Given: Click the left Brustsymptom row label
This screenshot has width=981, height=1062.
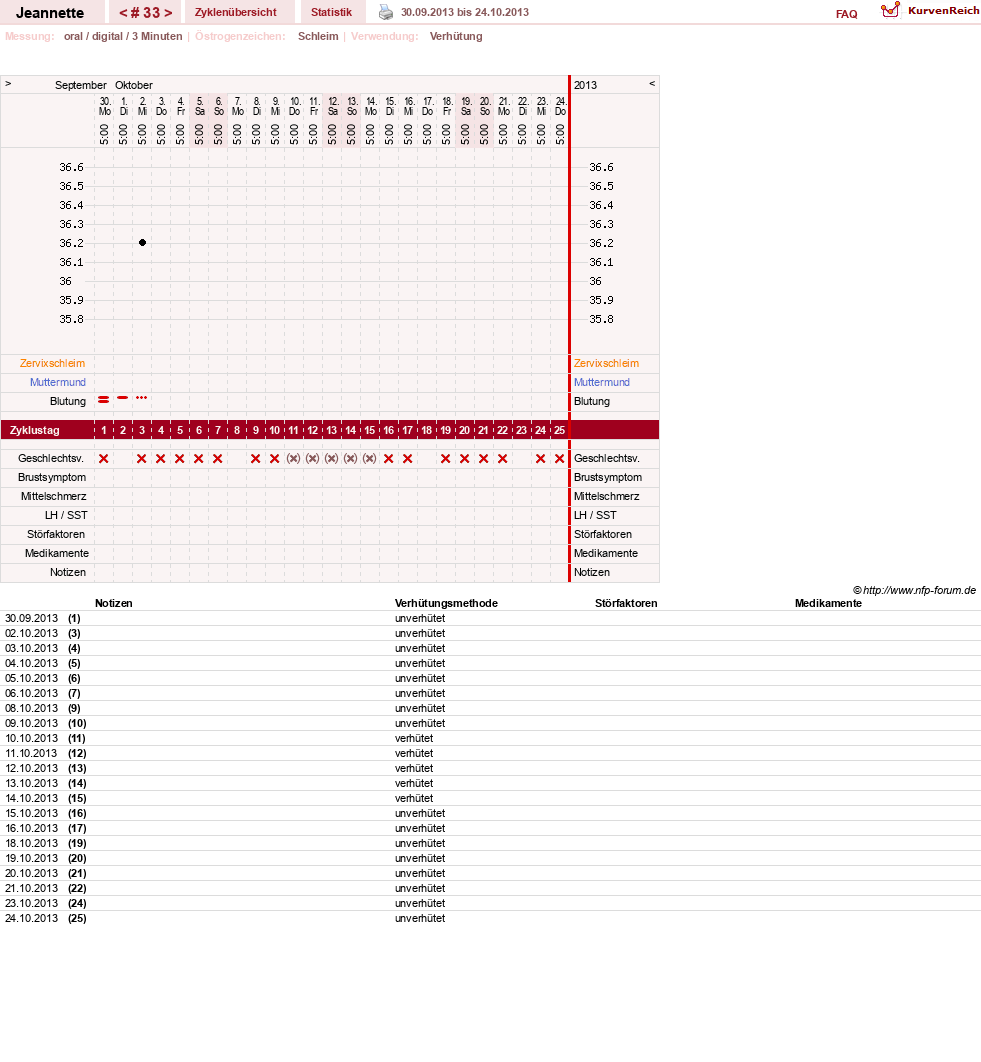Looking at the screenshot, I should click(x=52, y=477).
